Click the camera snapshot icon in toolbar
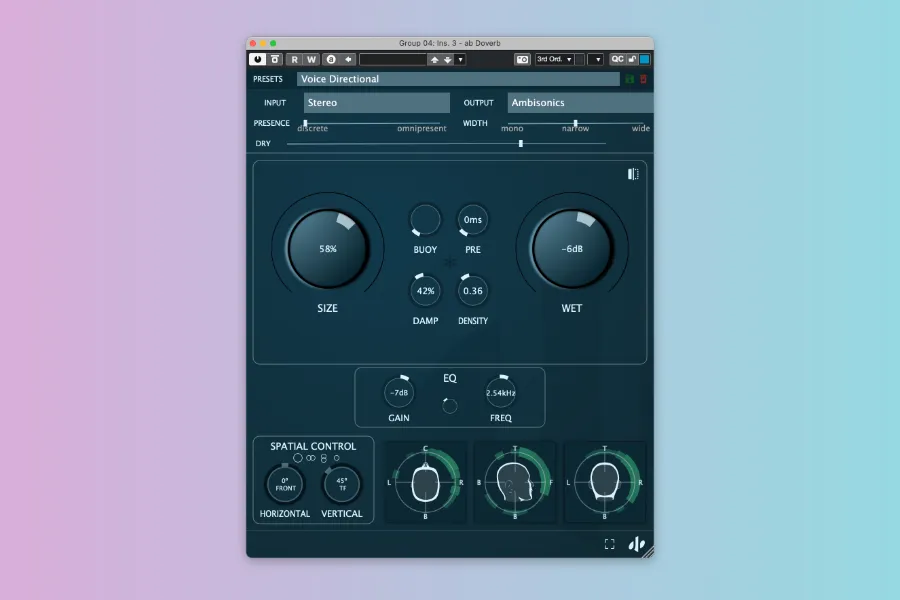The height and width of the screenshot is (600, 900). pyautogui.click(x=522, y=59)
